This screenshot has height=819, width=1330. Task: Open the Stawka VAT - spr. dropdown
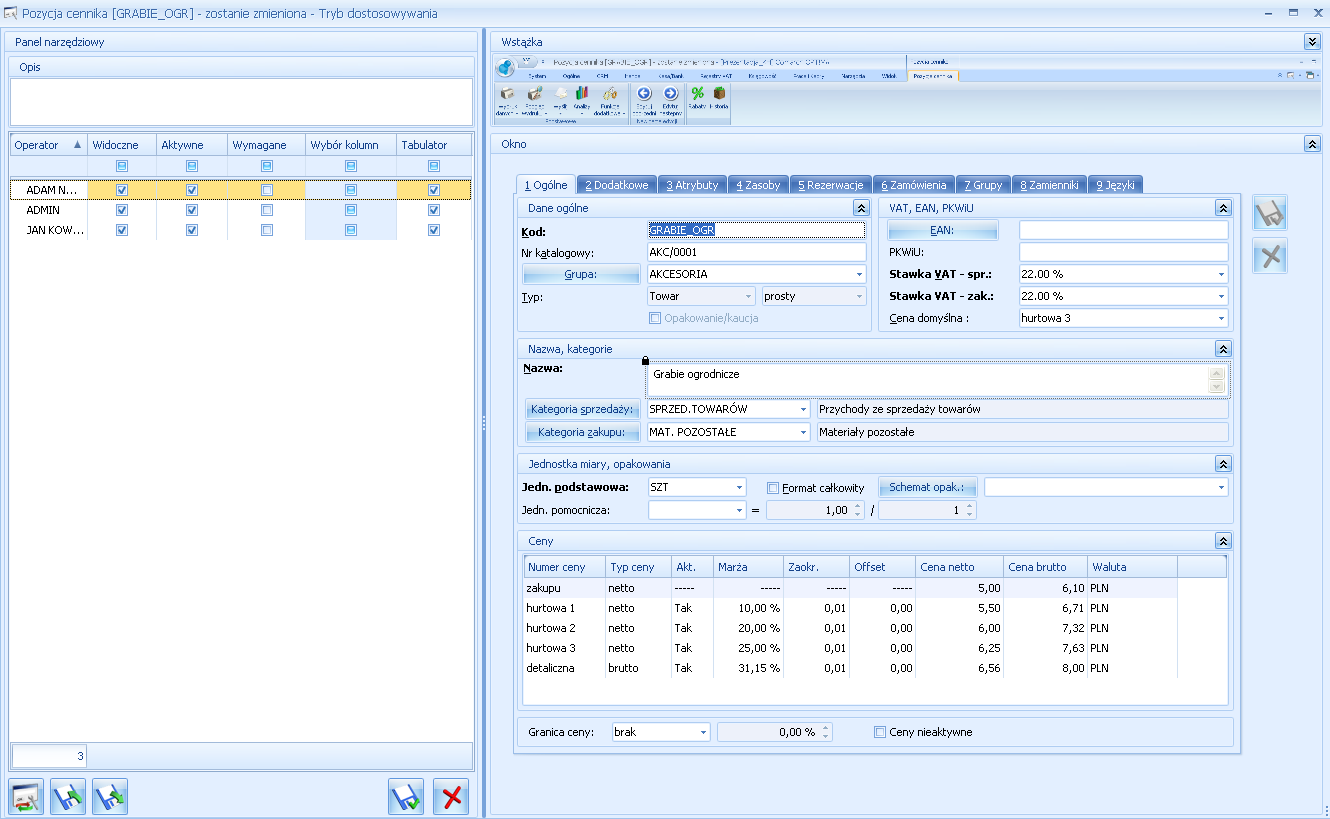tap(1221, 274)
